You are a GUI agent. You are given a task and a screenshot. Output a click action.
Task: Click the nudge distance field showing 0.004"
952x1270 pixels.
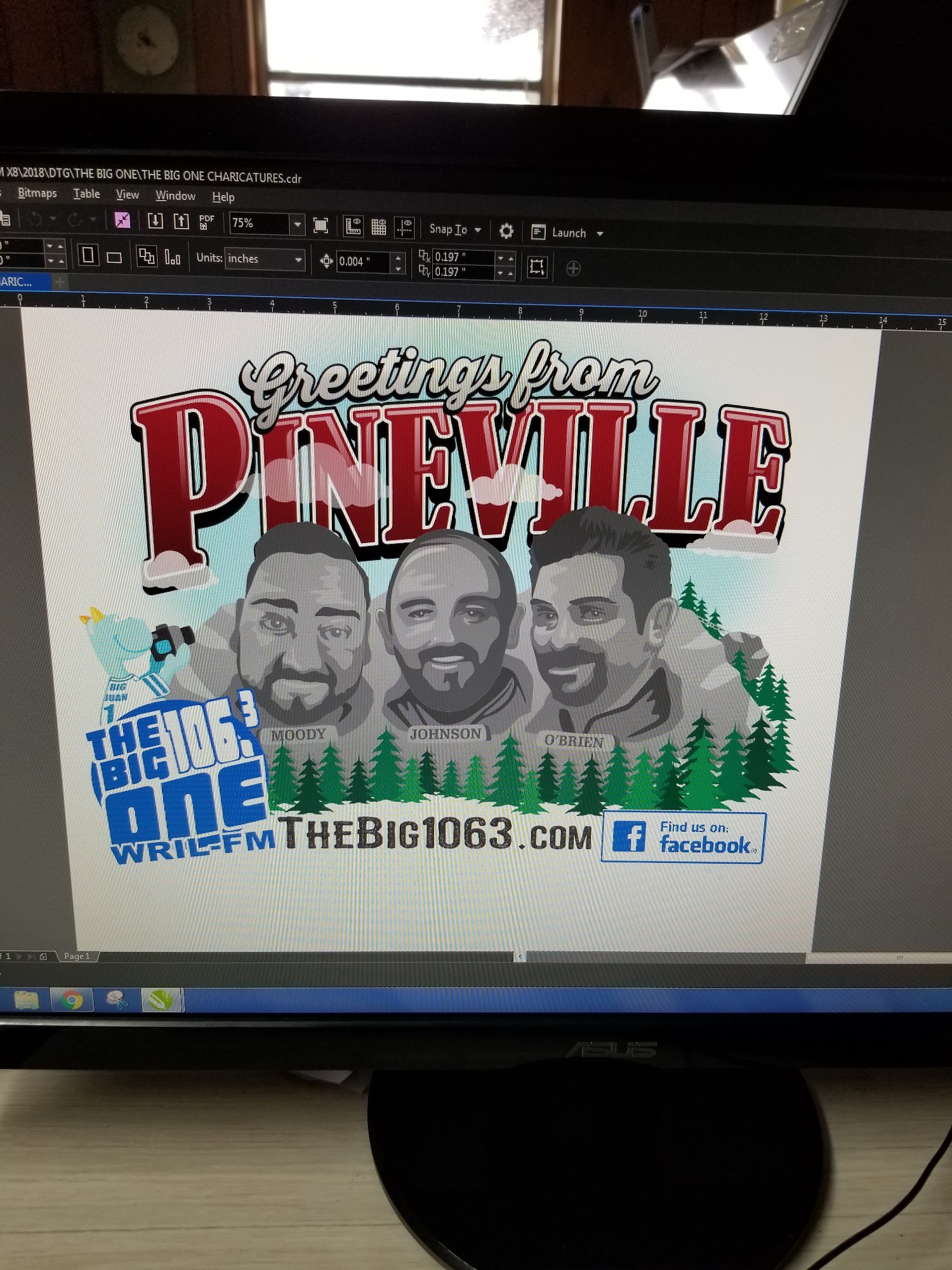point(362,262)
